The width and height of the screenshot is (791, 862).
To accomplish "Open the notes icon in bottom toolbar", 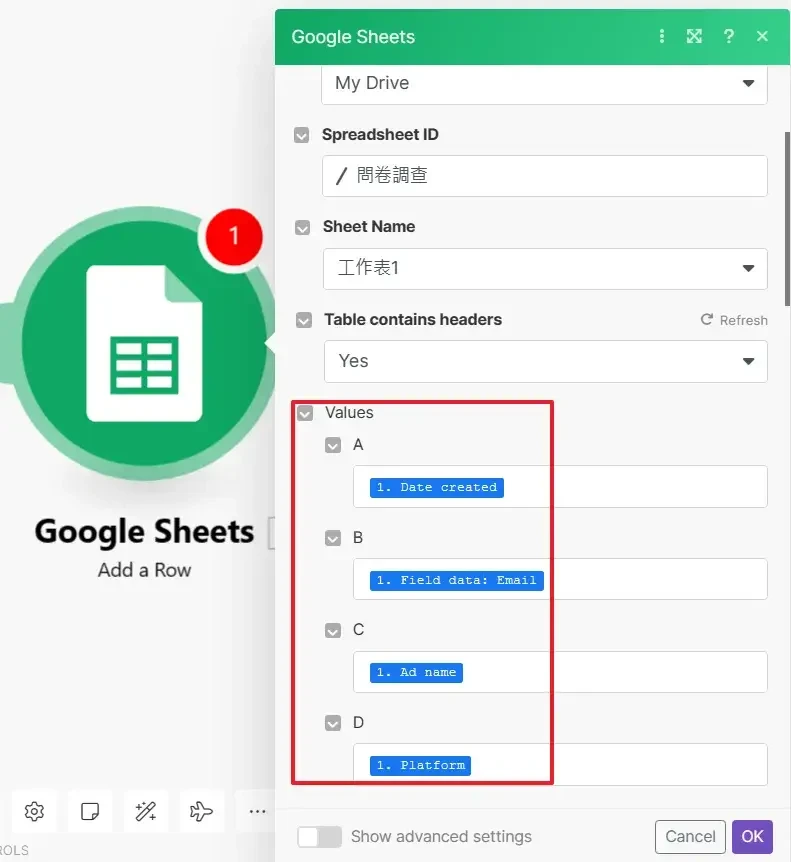I will [90, 811].
